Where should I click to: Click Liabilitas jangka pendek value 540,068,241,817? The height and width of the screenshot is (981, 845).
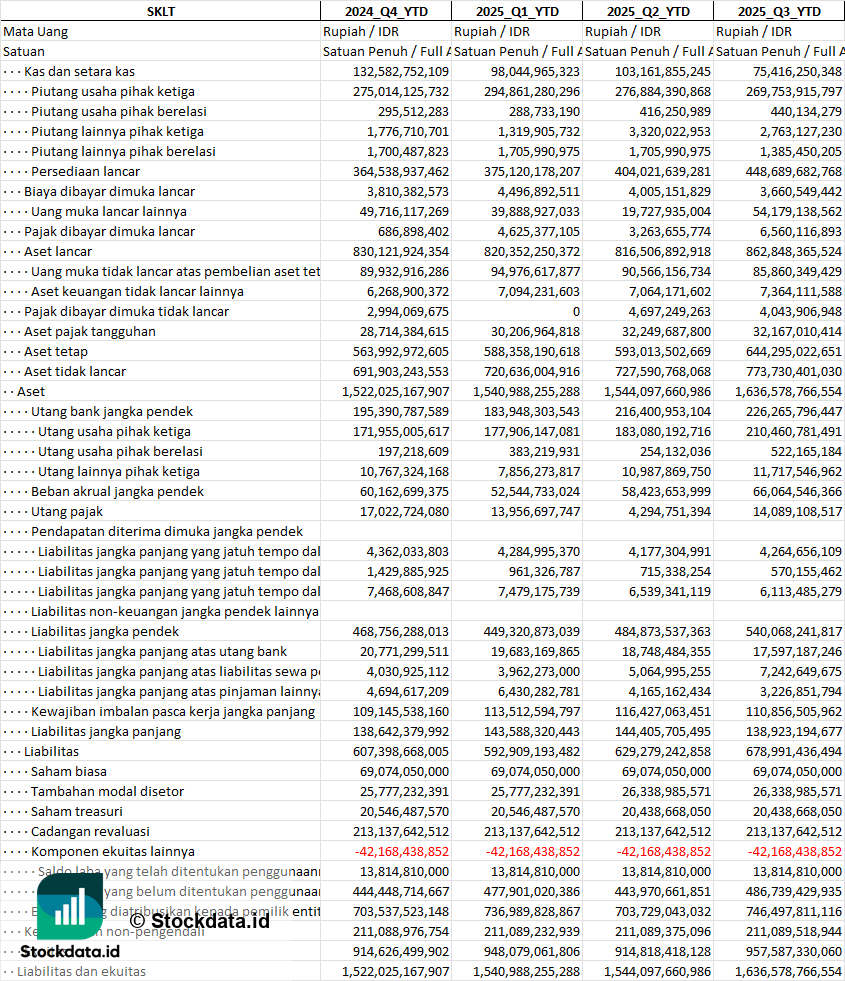pyautogui.click(x=794, y=632)
